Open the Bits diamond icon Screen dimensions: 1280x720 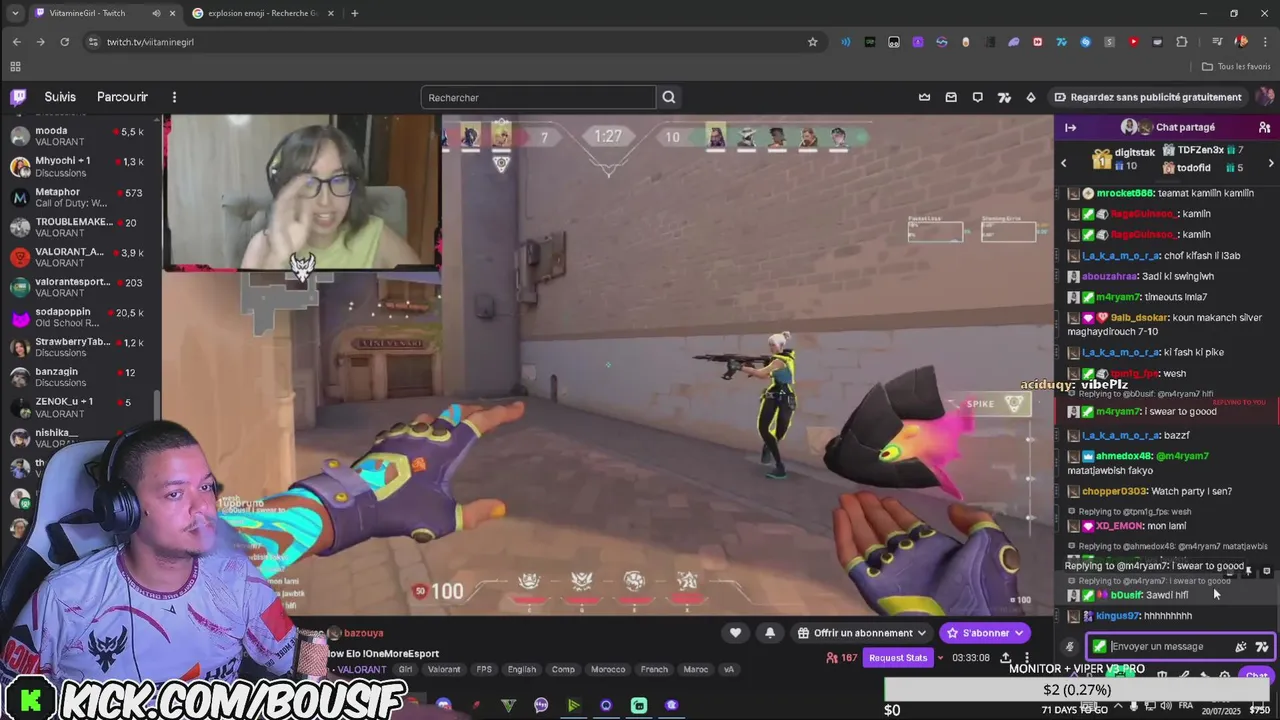(1031, 97)
